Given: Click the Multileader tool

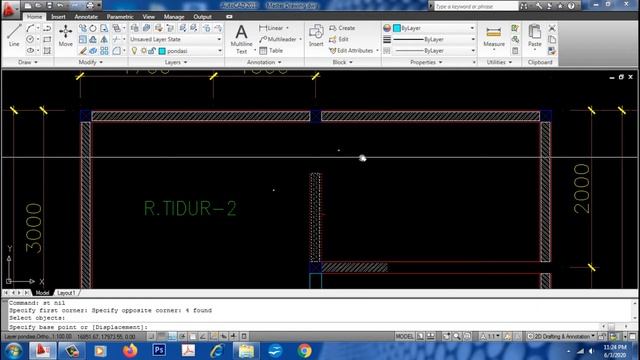Looking at the screenshot, I should (x=278, y=39).
